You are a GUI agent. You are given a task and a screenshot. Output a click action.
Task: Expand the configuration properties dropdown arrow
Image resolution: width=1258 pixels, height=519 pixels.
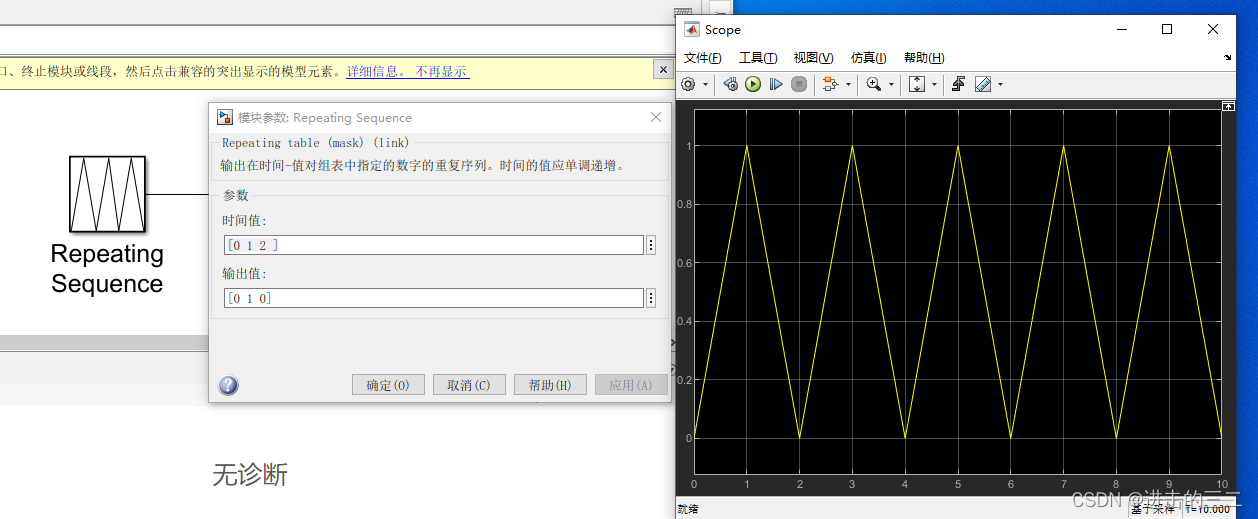pos(705,85)
